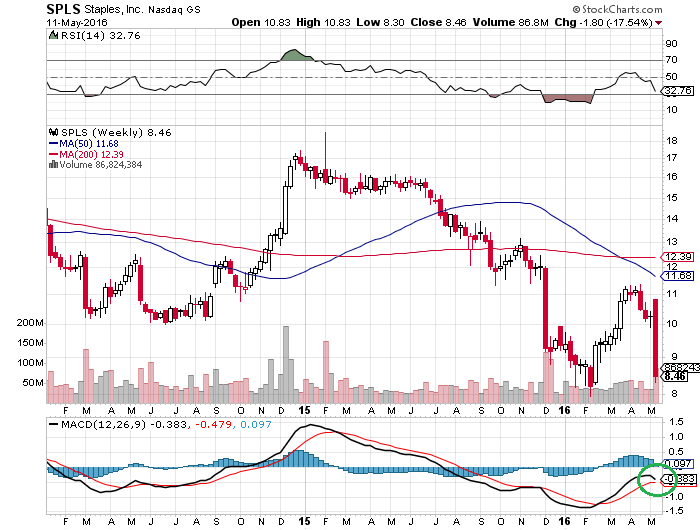Viewport: 700px width, 530px height.
Task: Click the 0.097 histogram tag on MACD axis
Action: pos(678,464)
